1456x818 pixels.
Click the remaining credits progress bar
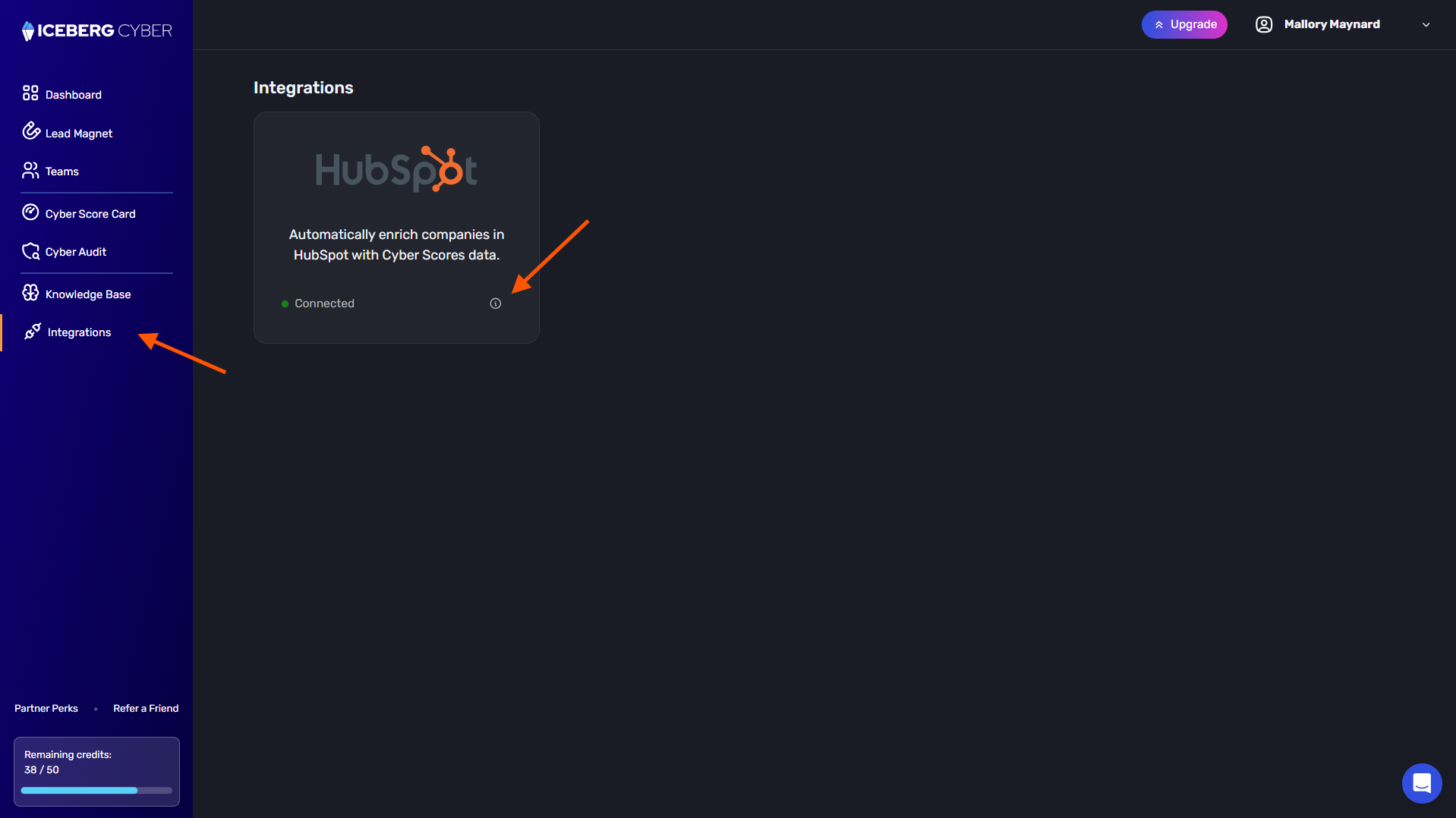tap(96, 791)
